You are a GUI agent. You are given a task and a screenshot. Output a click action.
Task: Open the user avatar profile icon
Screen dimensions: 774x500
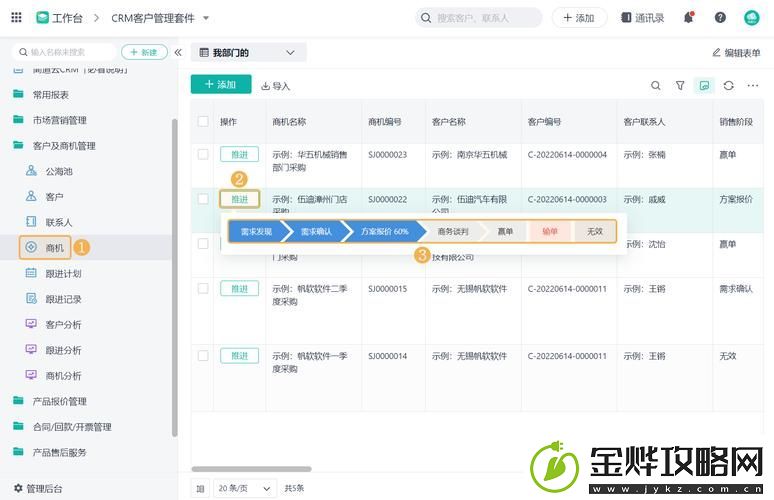click(x=751, y=18)
